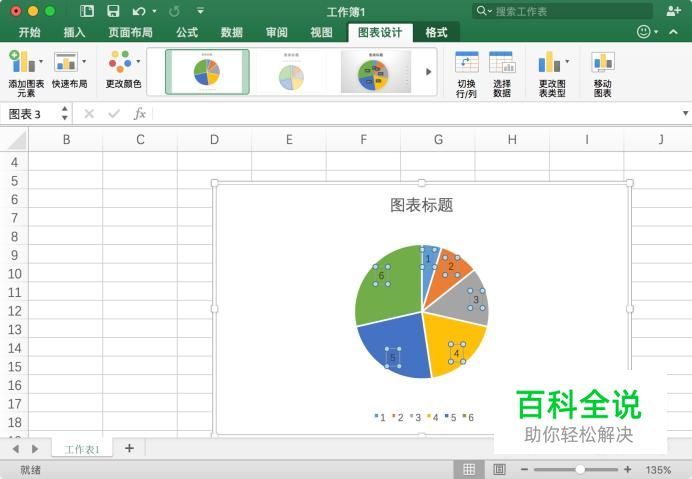Switch to the 视图 tab

pyautogui.click(x=321, y=32)
